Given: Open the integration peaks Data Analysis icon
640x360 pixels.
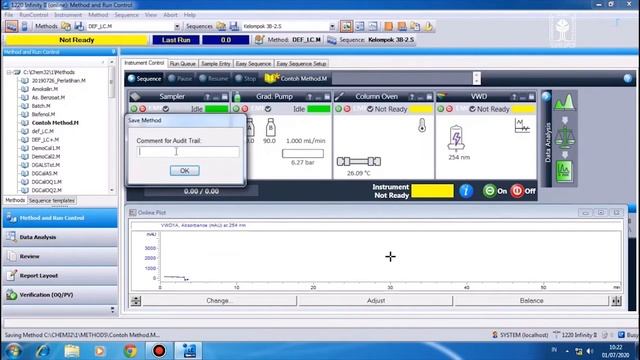Looking at the screenshot, I should click(564, 102).
